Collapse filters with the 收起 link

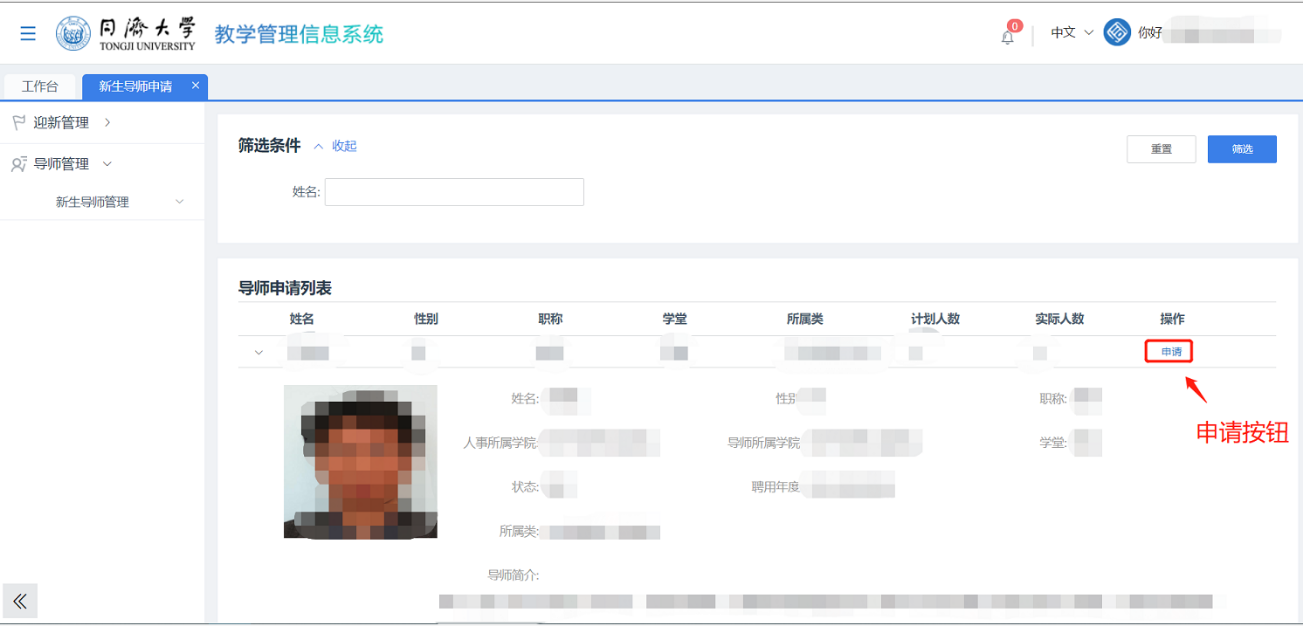pyautogui.click(x=343, y=146)
